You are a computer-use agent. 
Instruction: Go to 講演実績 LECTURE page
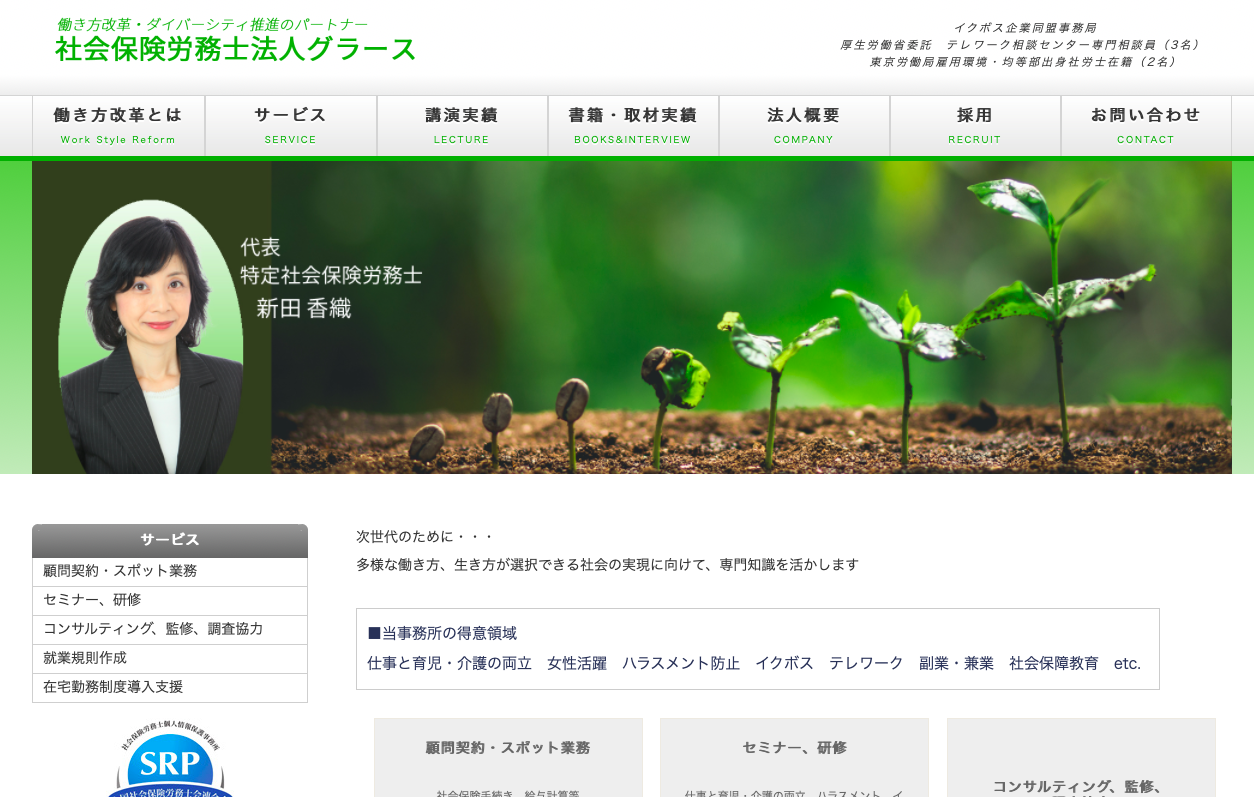[462, 126]
